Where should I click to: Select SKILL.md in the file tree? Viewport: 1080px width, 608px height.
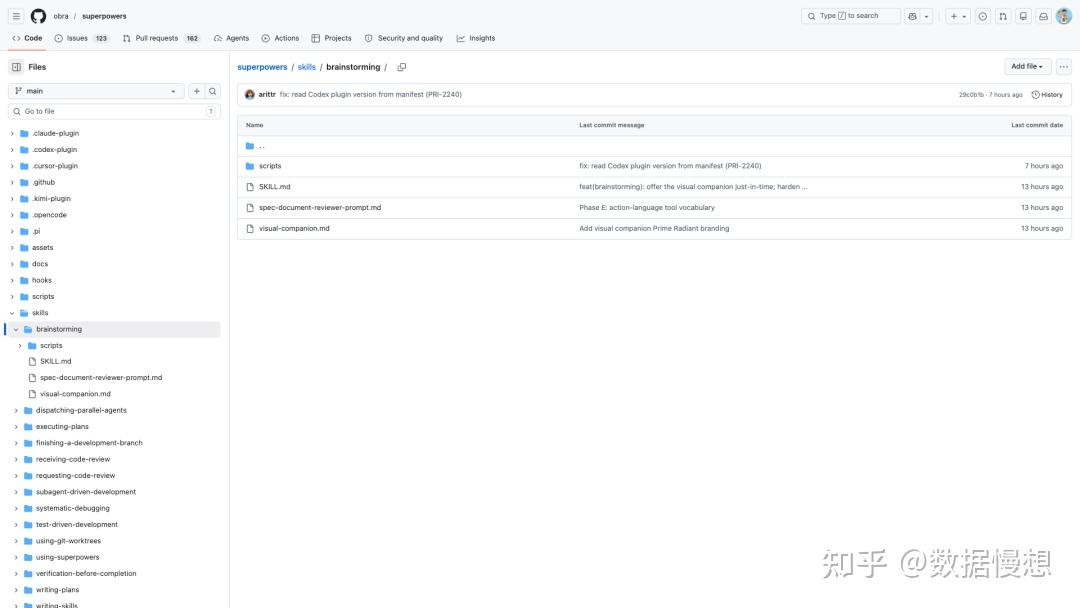point(55,361)
